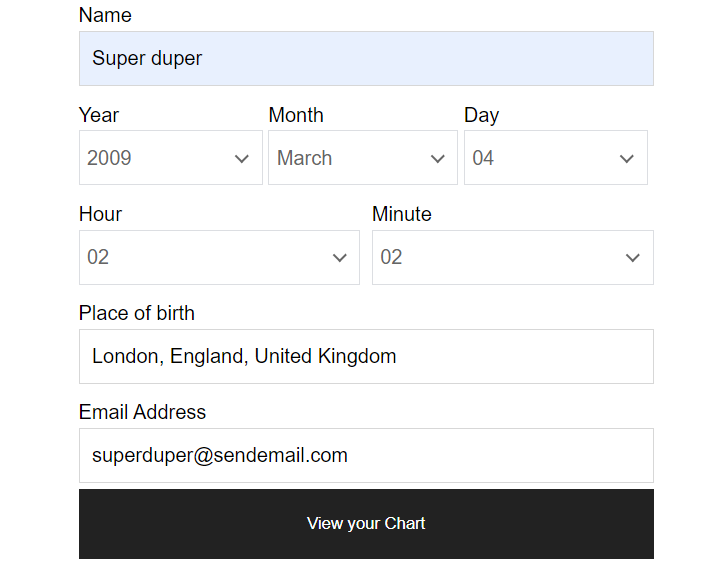Click the Month label text

click(296, 115)
